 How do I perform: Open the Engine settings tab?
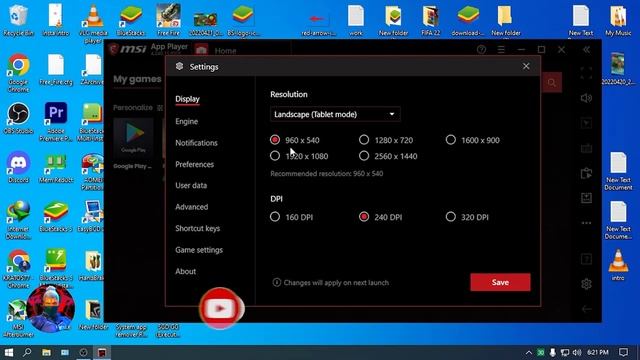point(187,121)
